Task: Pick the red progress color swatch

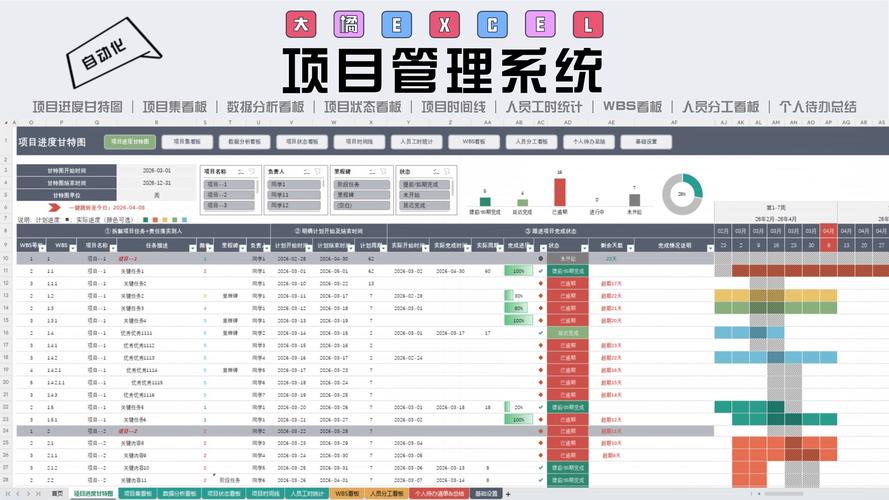Action: [155, 220]
